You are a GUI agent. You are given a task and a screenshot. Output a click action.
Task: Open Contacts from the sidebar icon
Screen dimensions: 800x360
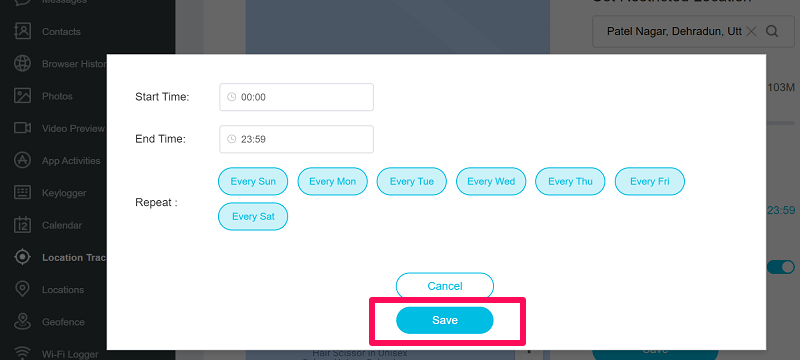22,32
